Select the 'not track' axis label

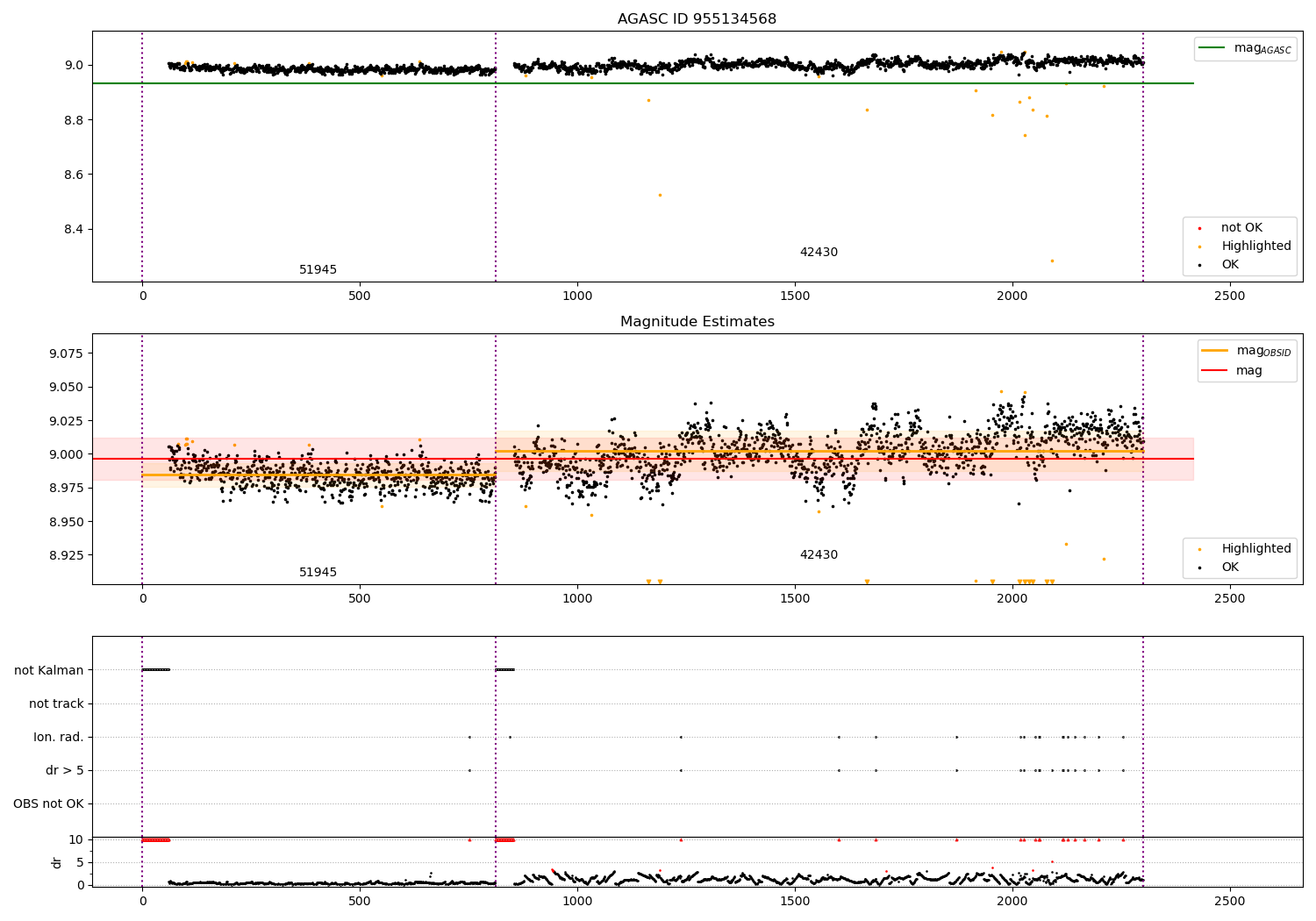click(x=56, y=703)
